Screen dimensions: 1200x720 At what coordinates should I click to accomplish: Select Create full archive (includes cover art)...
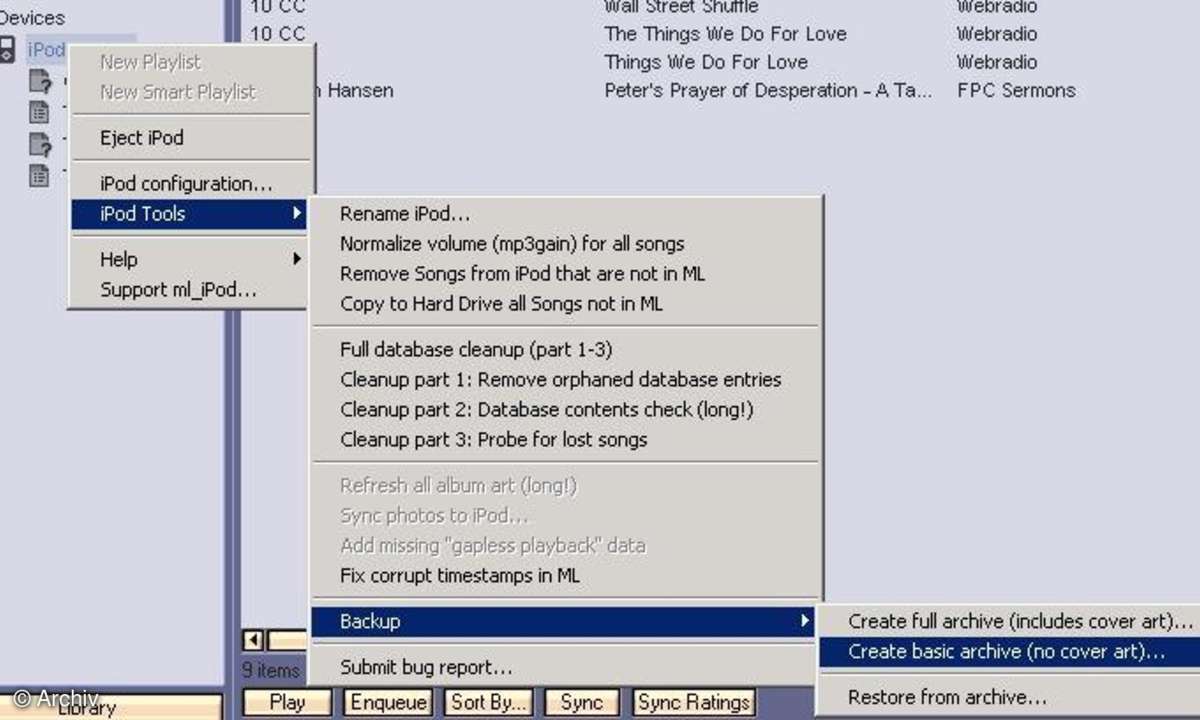point(1021,622)
